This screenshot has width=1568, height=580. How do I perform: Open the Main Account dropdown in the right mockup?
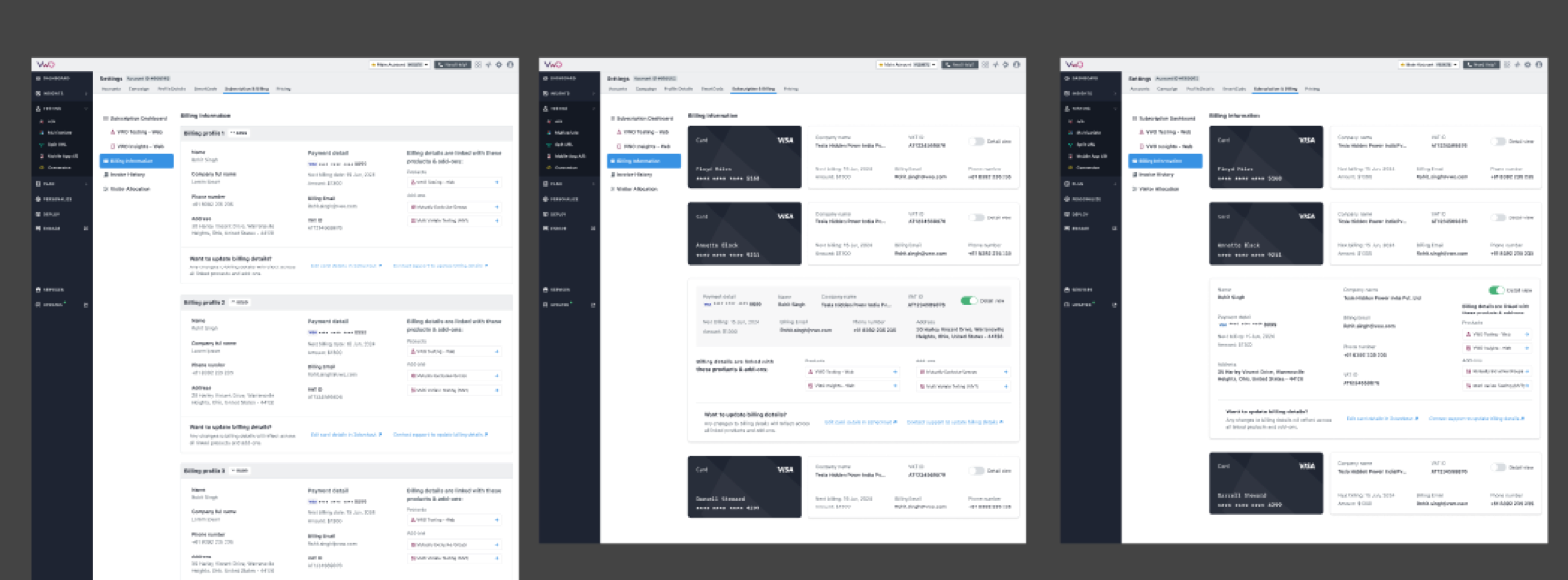click(1429, 64)
